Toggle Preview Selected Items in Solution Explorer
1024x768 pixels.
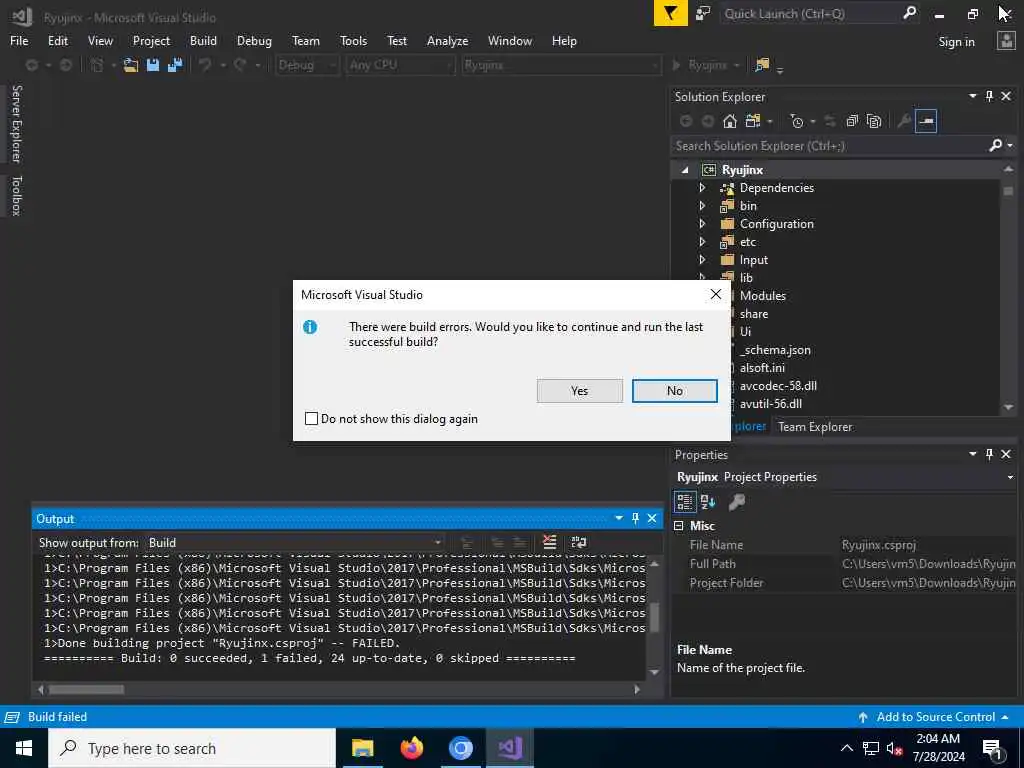coord(926,121)
